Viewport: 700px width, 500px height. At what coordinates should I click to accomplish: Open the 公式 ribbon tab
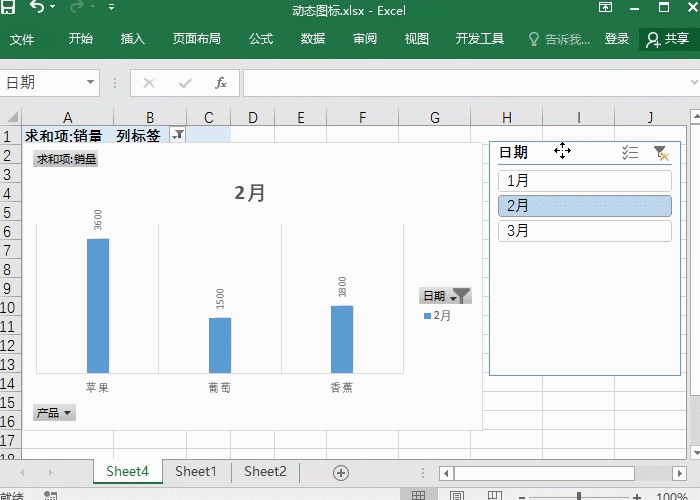[261, 39]
